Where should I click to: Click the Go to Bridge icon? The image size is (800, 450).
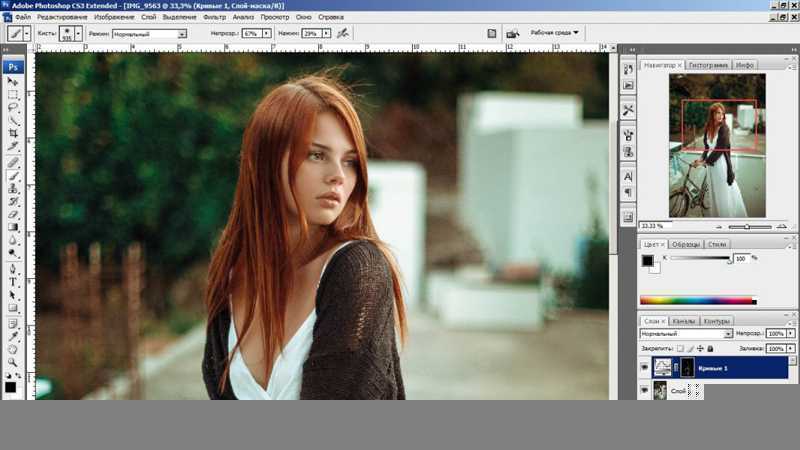pyautogui.click(x=512, y=34)
